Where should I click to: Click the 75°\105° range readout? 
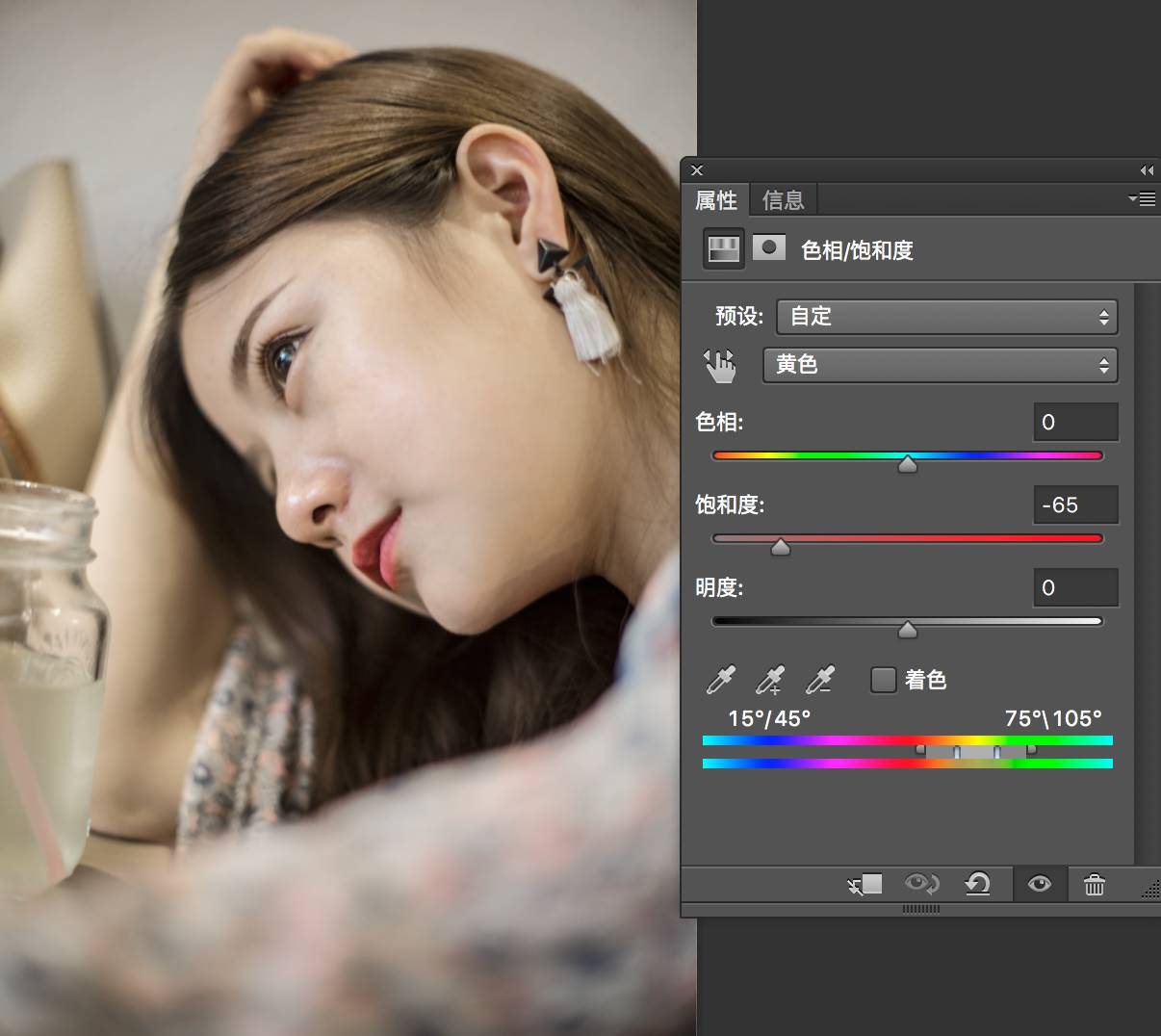pyautogui.click(x=1053, y=718)
